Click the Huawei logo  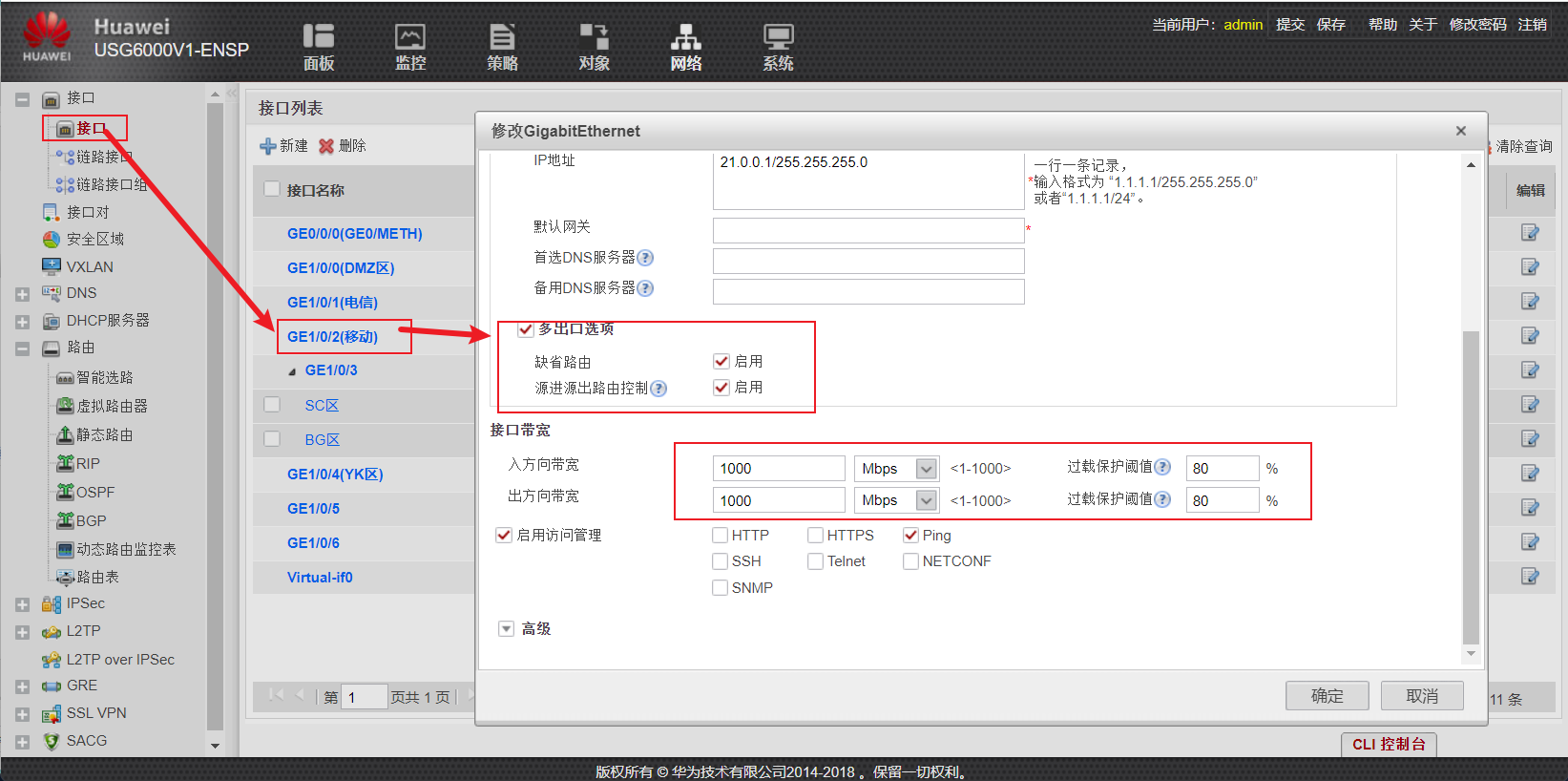tap(47, 36)
